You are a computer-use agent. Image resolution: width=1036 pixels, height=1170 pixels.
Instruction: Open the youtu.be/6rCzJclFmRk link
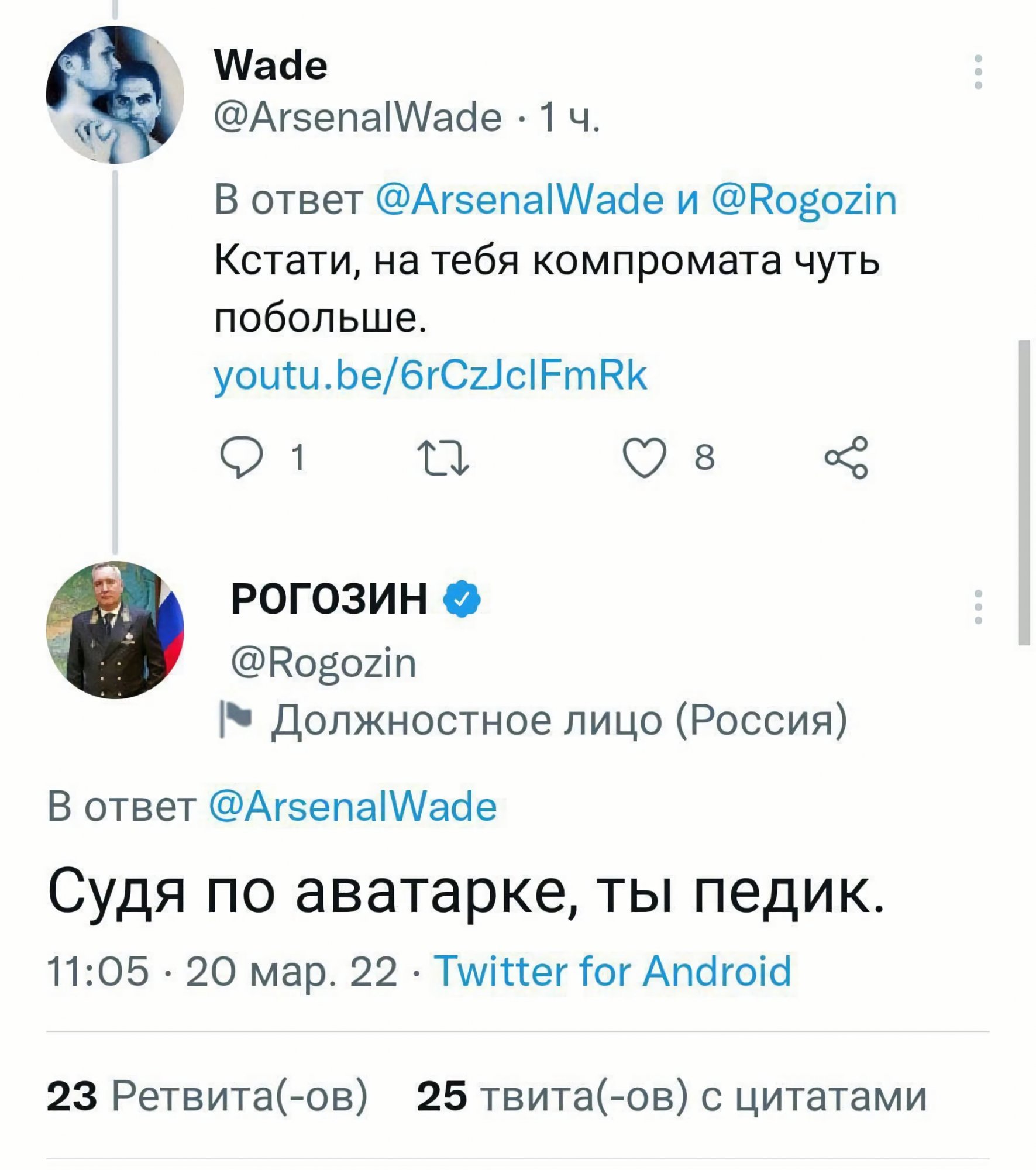coord(431,376)
